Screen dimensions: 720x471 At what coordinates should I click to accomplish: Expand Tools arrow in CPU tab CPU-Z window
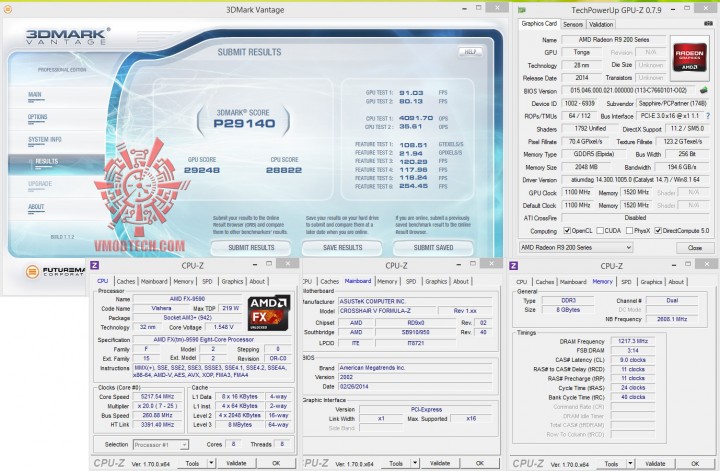click(x=211, y=463)
